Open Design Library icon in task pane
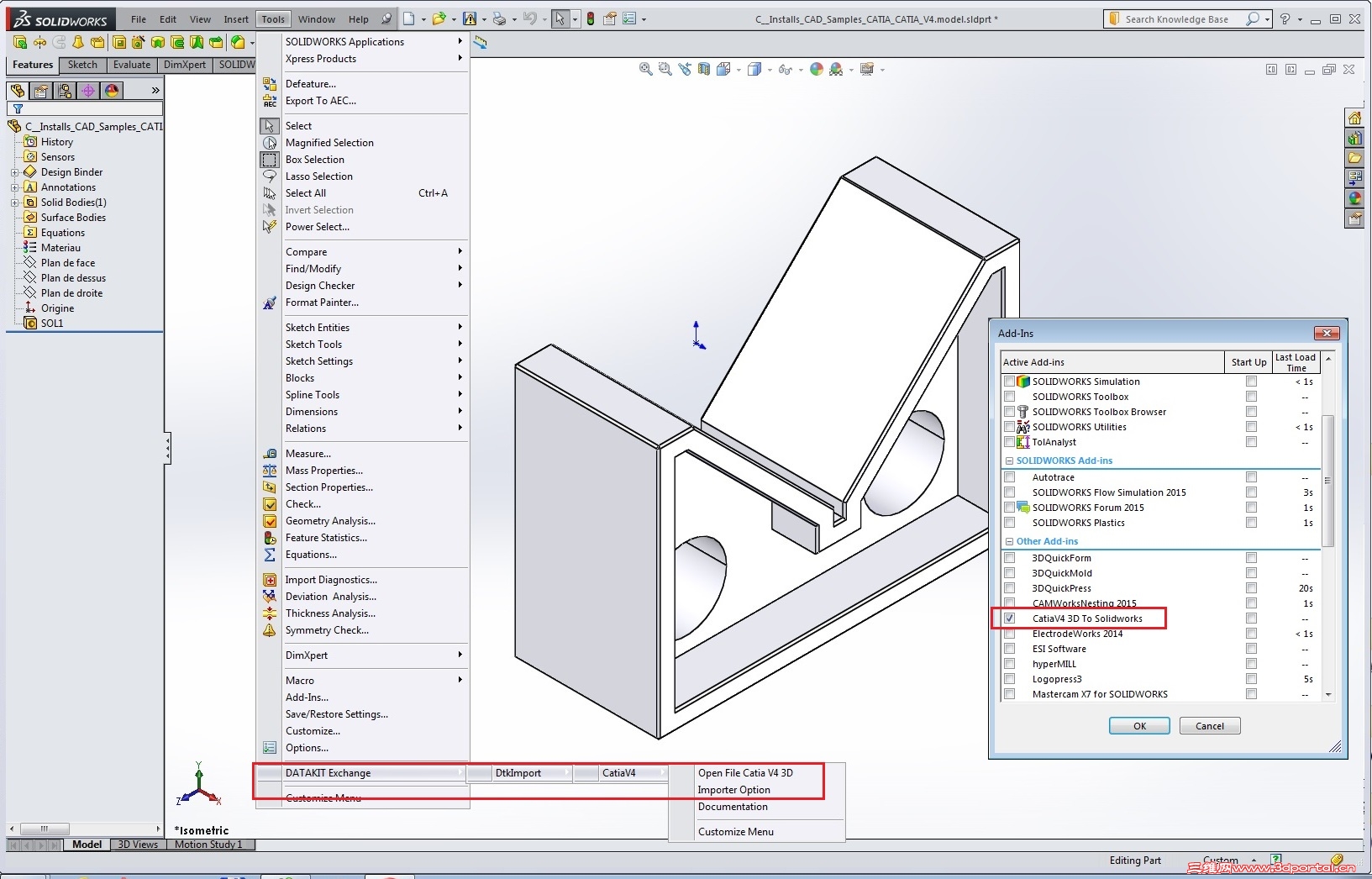The width and height of the screenshot is (1372, 879). click(x=1354, y=138)
